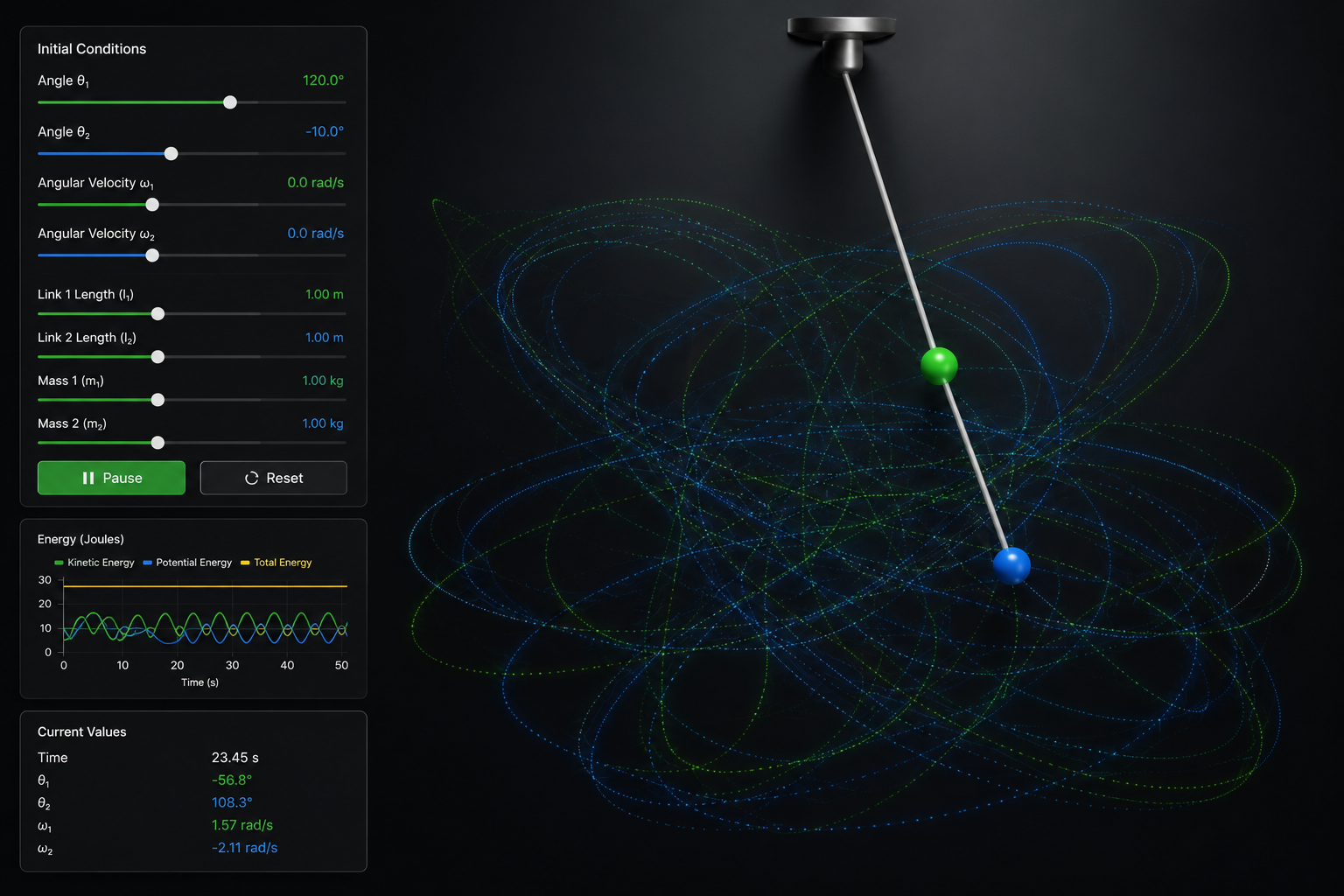Click the Time (s) axis label
The width and height of the screenshot is (1344, 896).
tap(199, 682)
